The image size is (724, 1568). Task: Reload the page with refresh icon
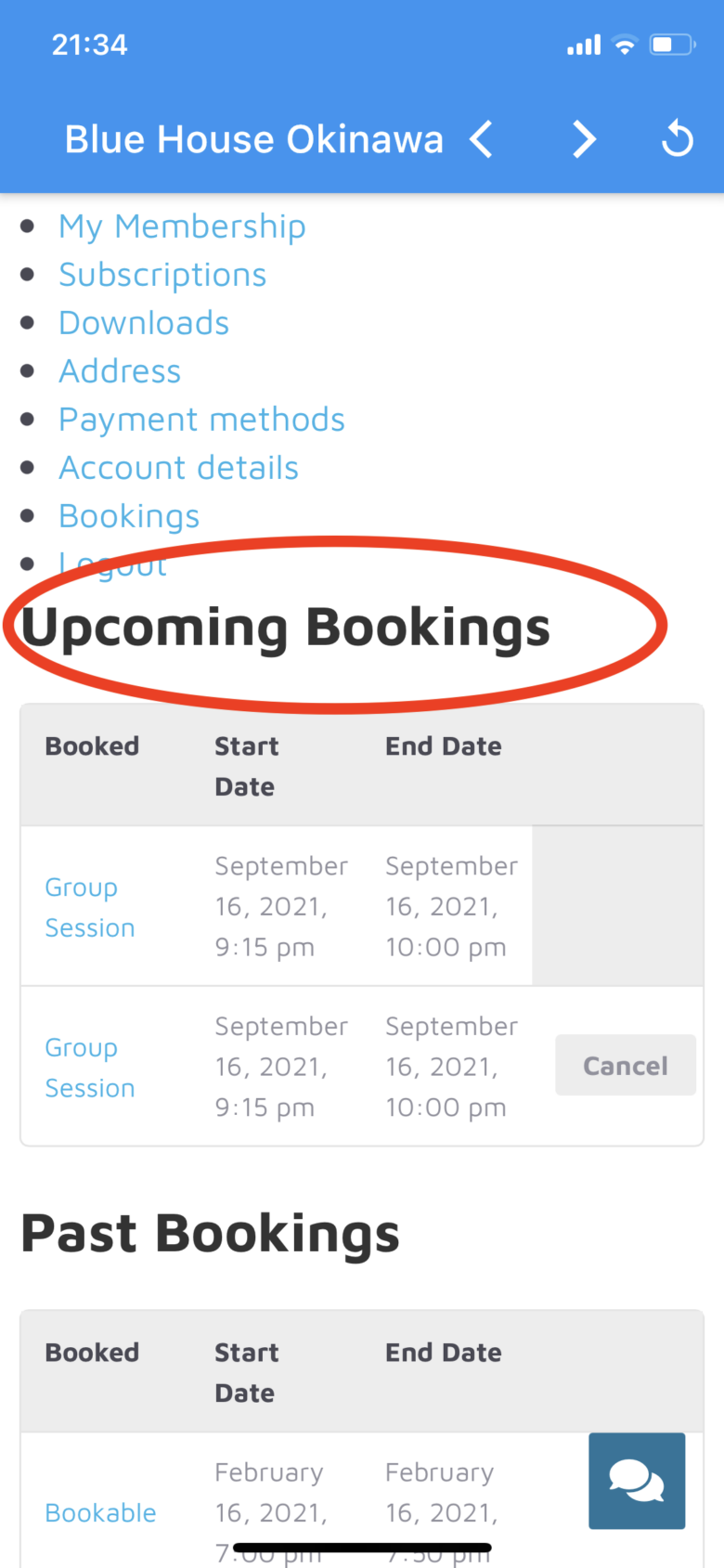tap(677, 139)
